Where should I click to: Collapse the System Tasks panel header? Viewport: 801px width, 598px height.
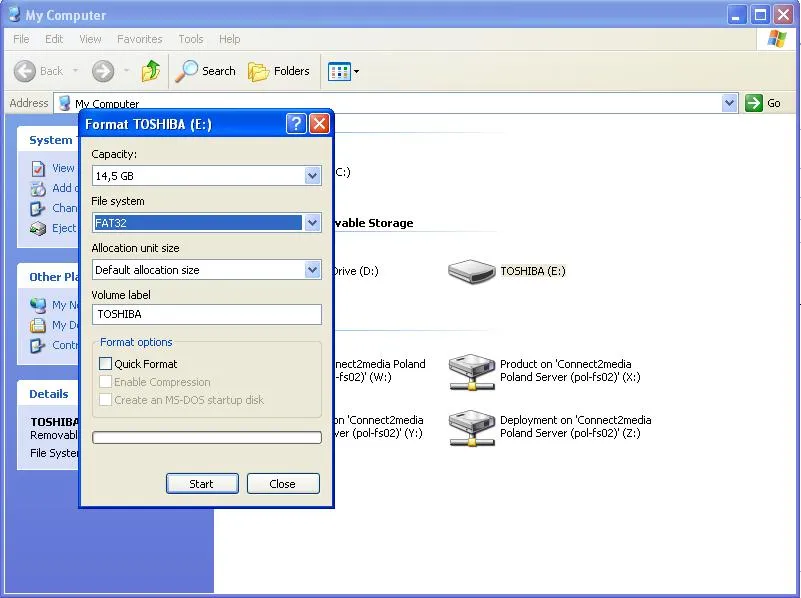pyautogui.click(x=49, y=140)
